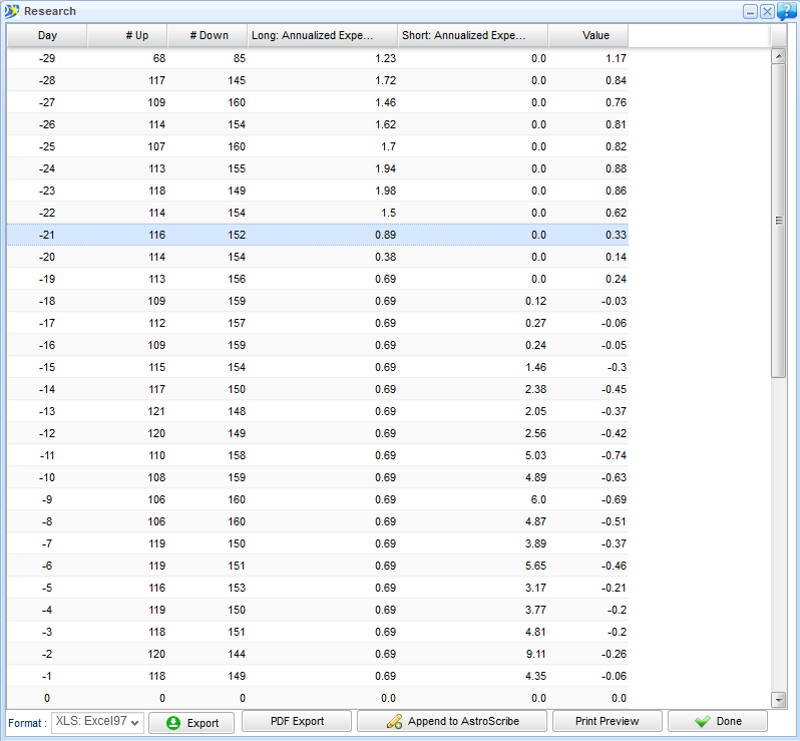Screen dimensions: 800x741
Task: Click the help question mark icon
Action: (787, 11)
